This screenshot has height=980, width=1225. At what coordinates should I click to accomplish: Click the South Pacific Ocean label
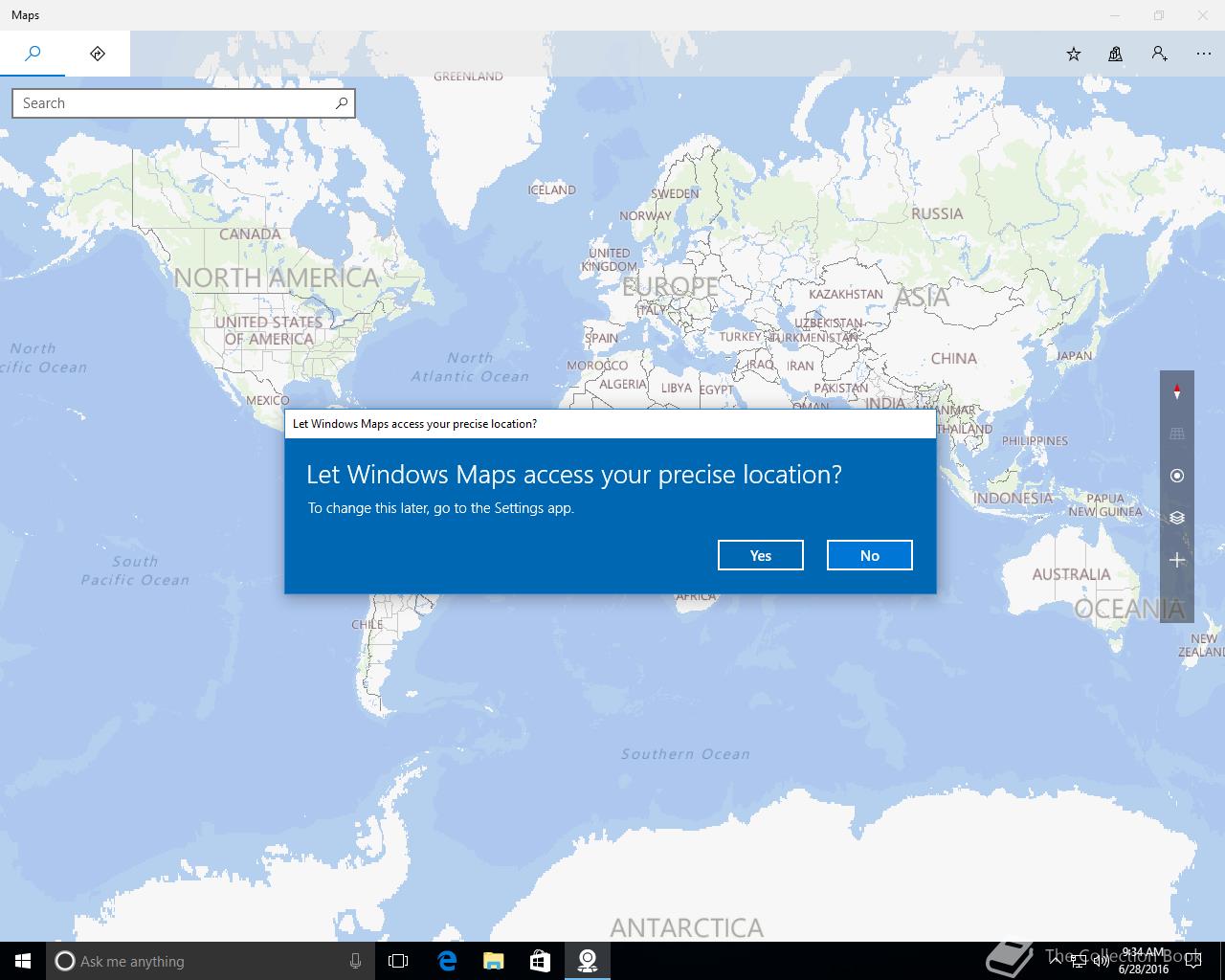tap(135, 570)
